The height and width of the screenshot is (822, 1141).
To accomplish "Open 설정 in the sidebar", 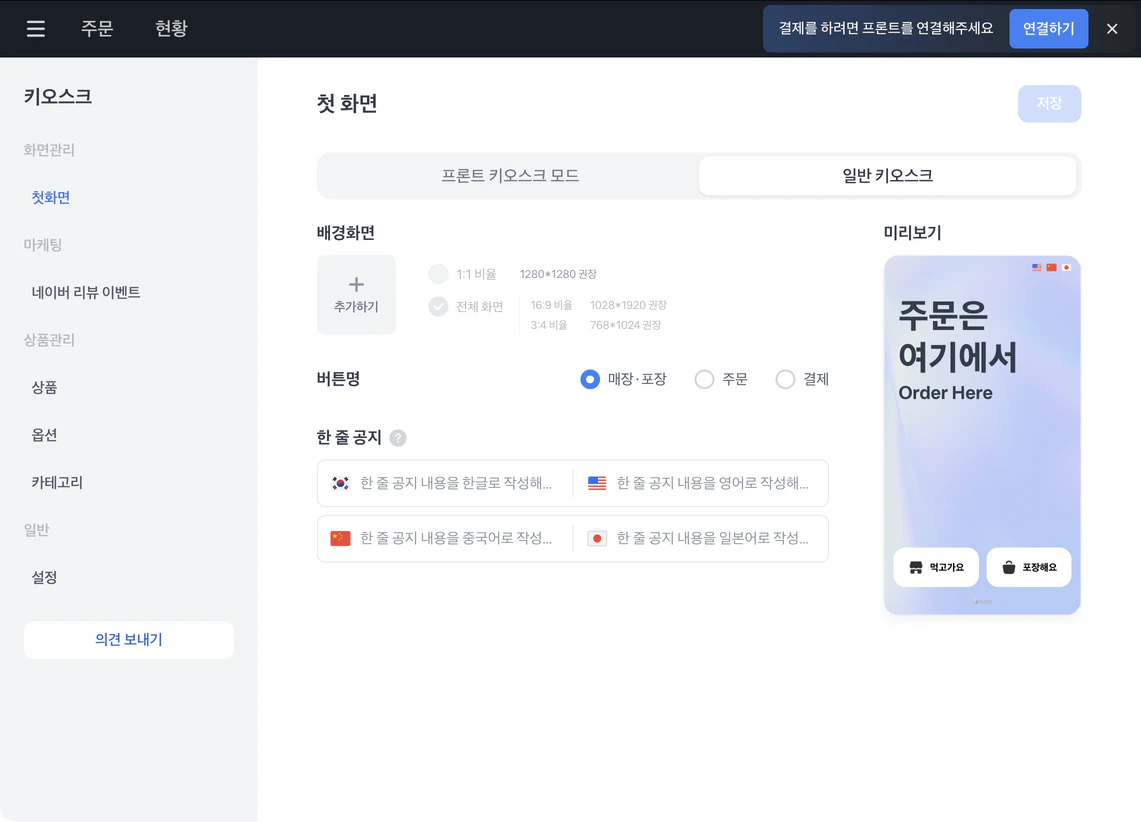I will [x=44, y=578].
